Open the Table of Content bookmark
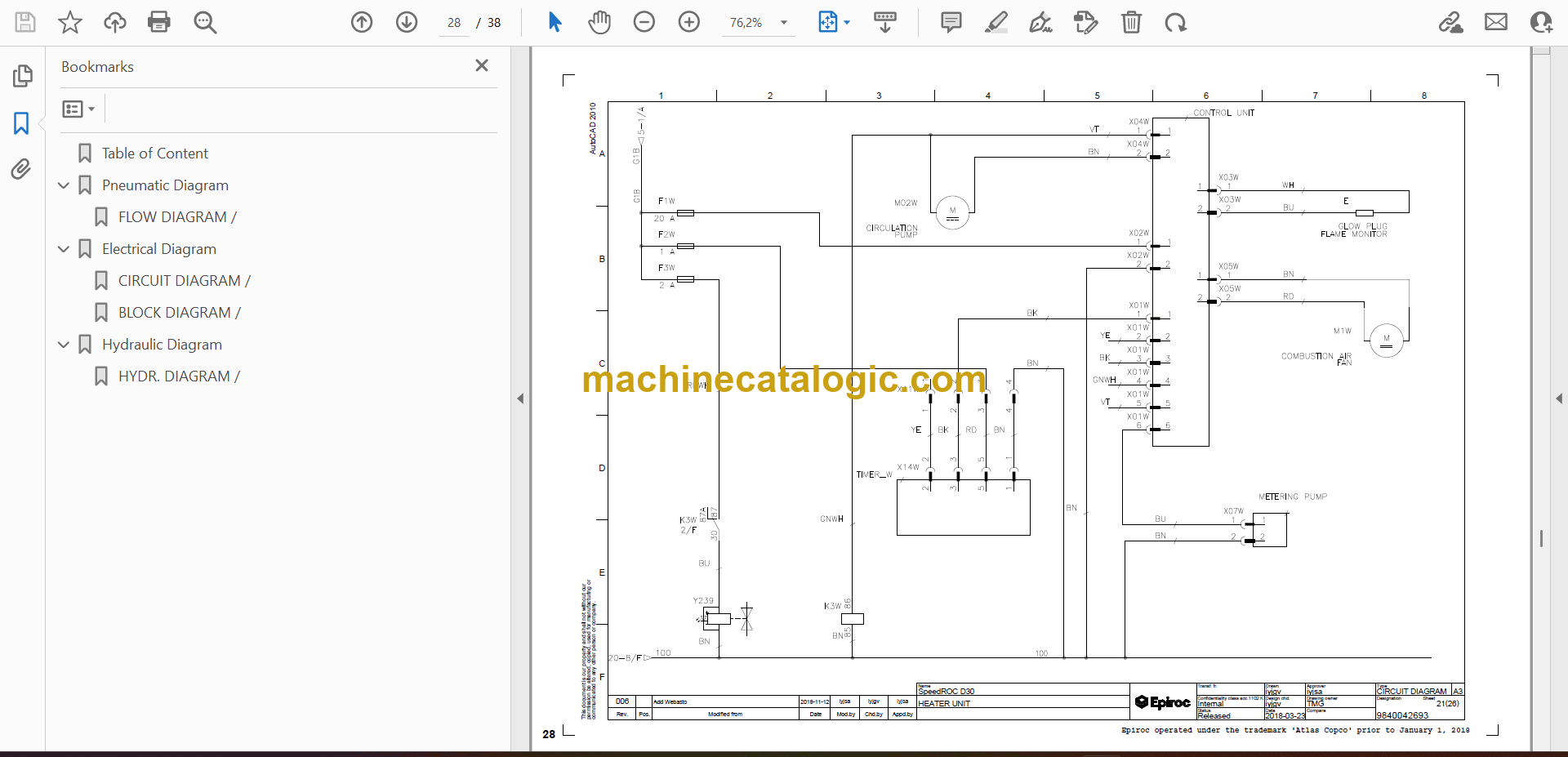This screenshot has height=757, width=1568. pyautogui.click(x=154, y=154)
